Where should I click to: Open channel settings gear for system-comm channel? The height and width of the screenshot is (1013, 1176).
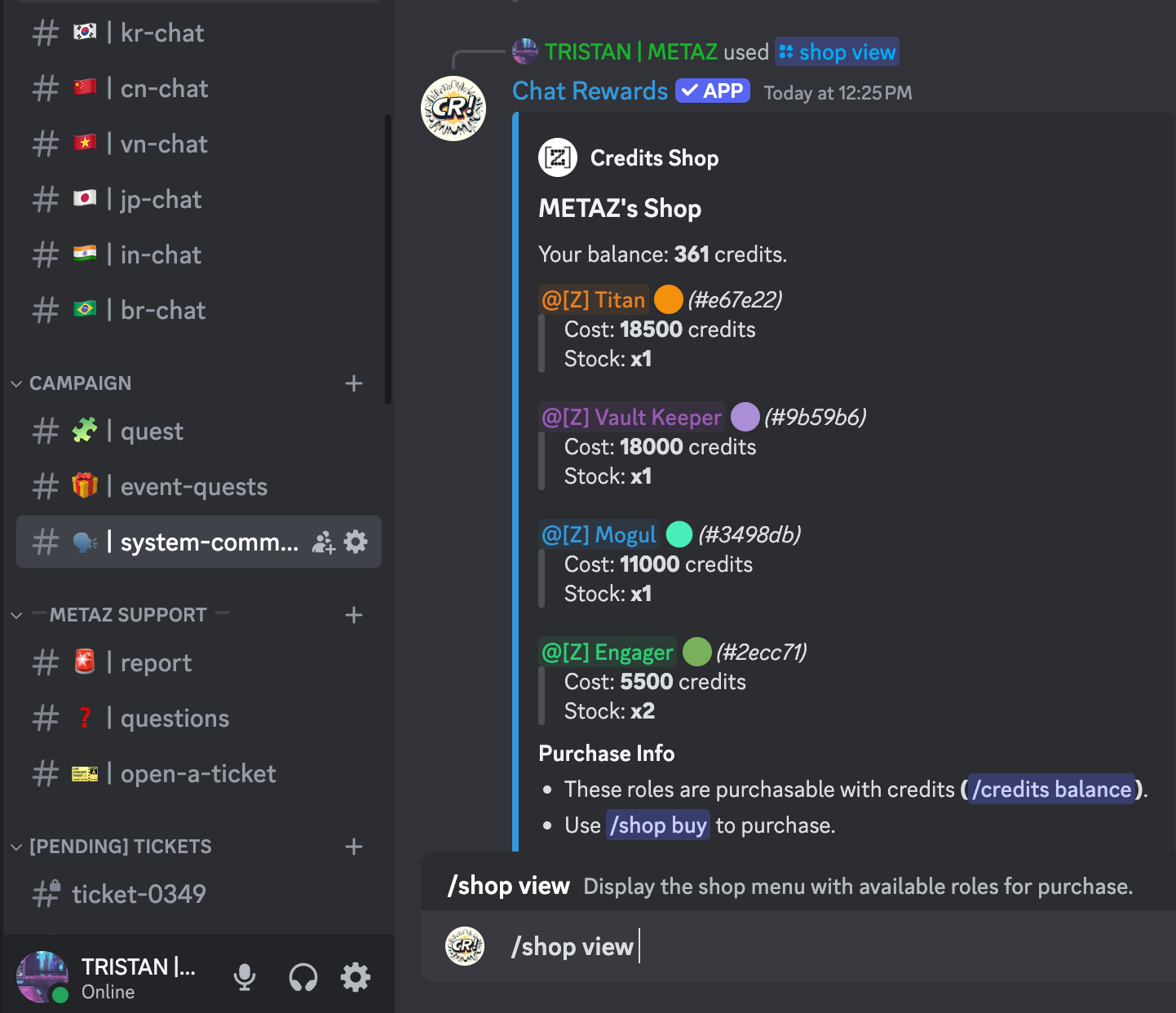tap(356, 542)
